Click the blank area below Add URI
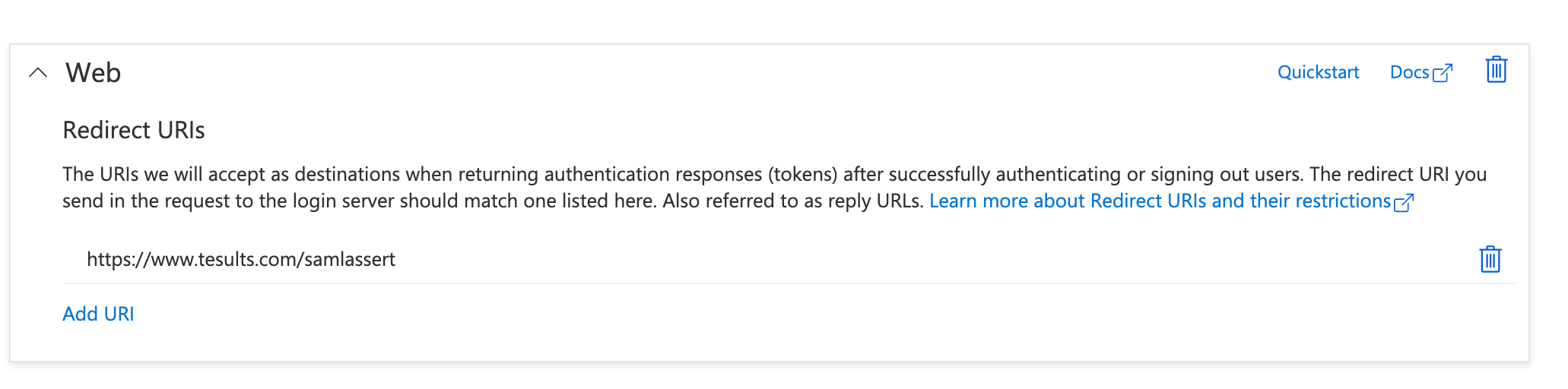The width and height of the screenshot is (1568, 389). (x=760, y=343)
